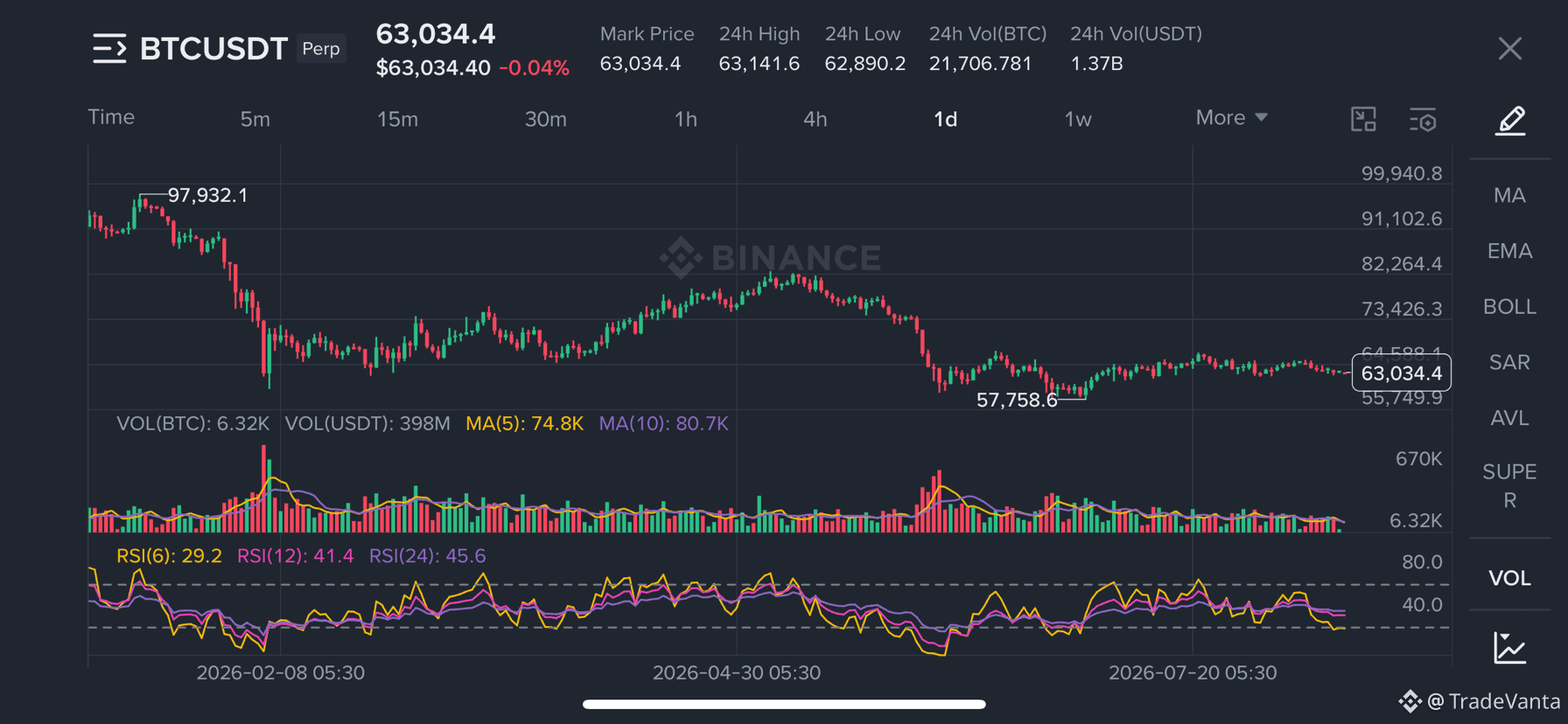Toggle the AVL indicator

click(1509, 418)
